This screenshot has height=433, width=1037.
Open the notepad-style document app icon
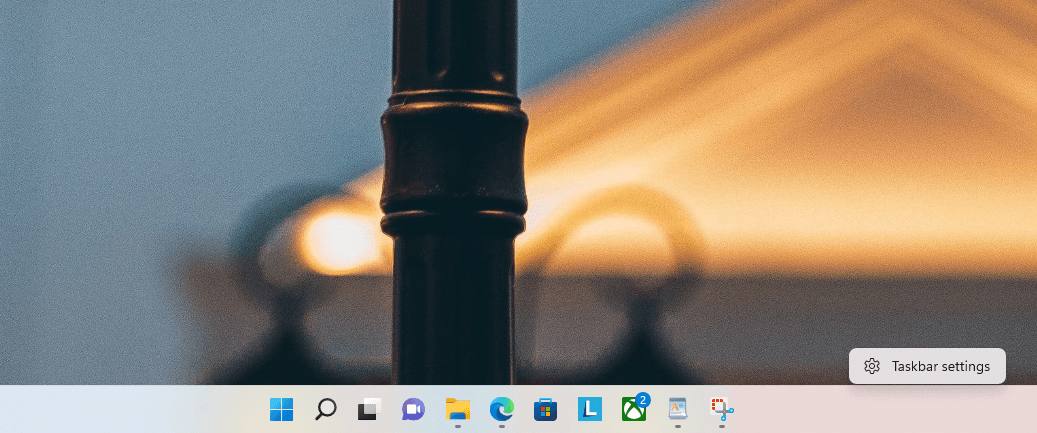click(678, 409)
